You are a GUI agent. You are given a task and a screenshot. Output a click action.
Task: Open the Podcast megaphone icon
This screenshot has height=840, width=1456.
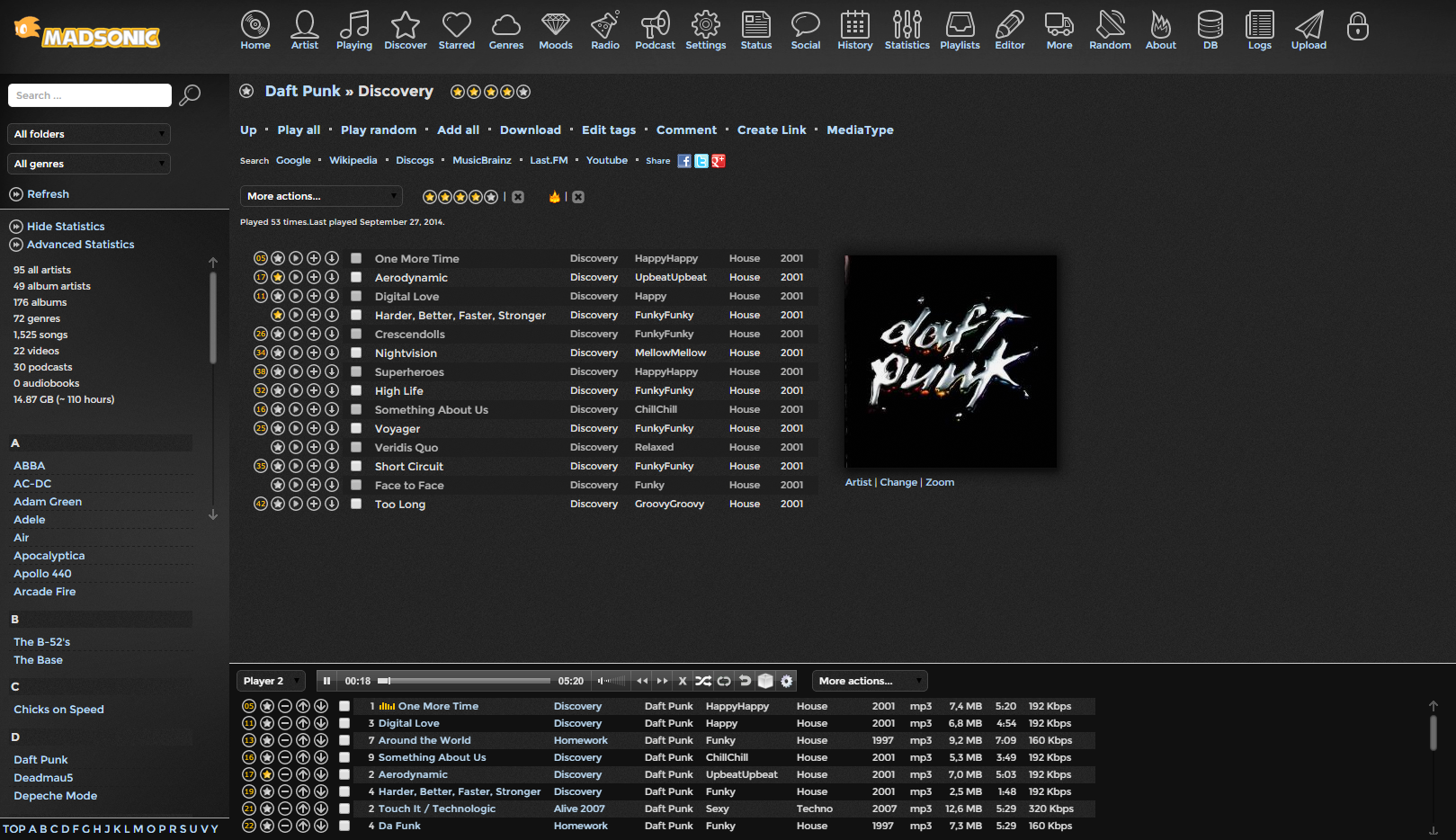point(655,24)
